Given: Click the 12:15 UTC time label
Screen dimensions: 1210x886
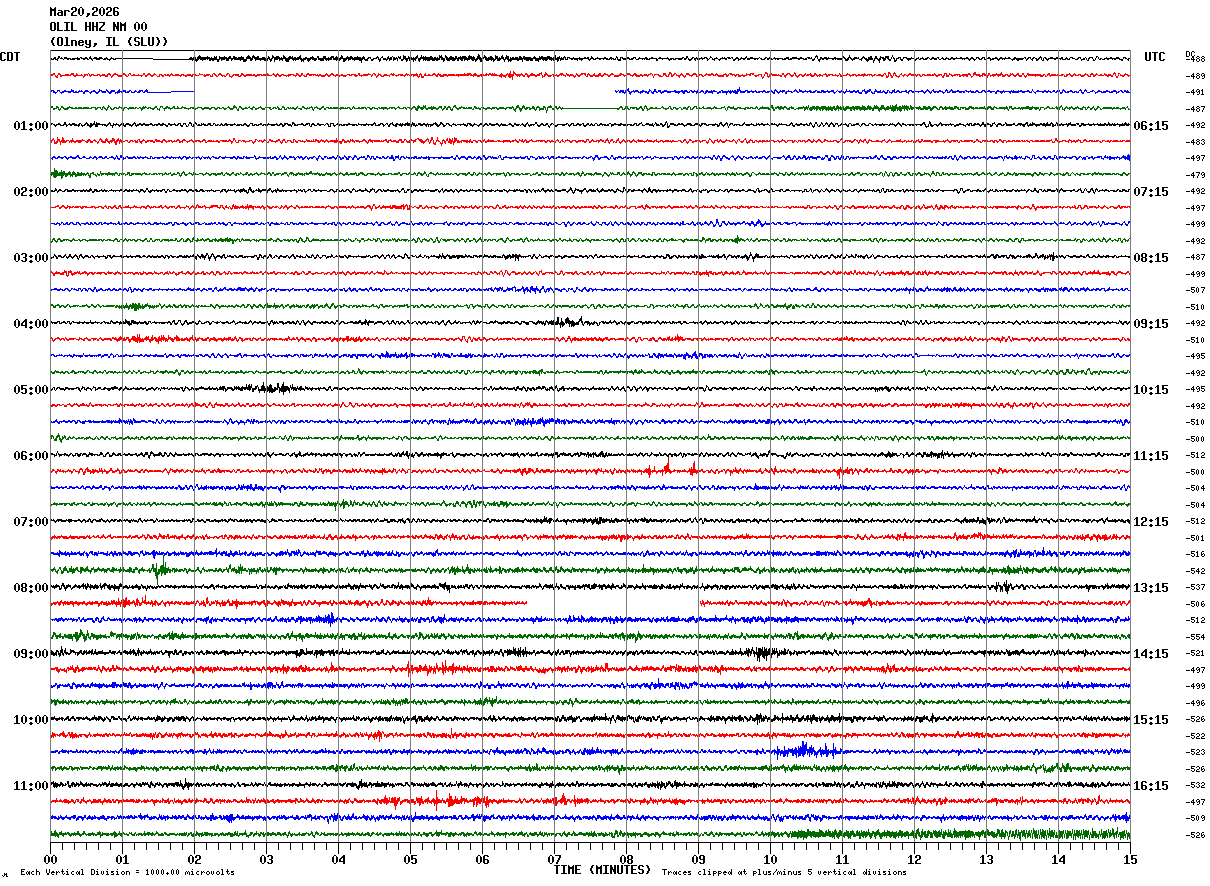Looking at the screenshot, I should [x=1151, y=522].
